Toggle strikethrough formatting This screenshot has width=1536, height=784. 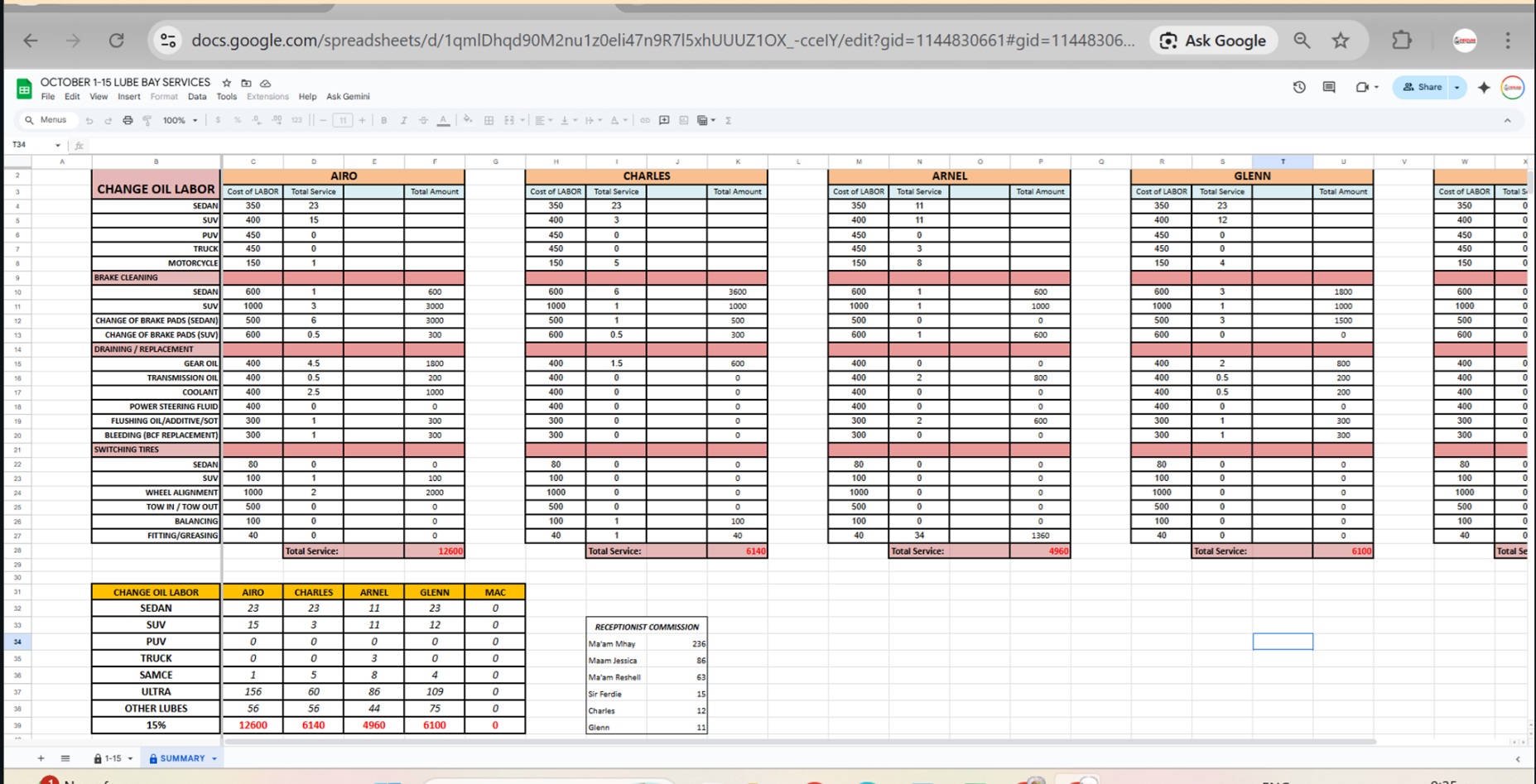click(x=423, y=121)
